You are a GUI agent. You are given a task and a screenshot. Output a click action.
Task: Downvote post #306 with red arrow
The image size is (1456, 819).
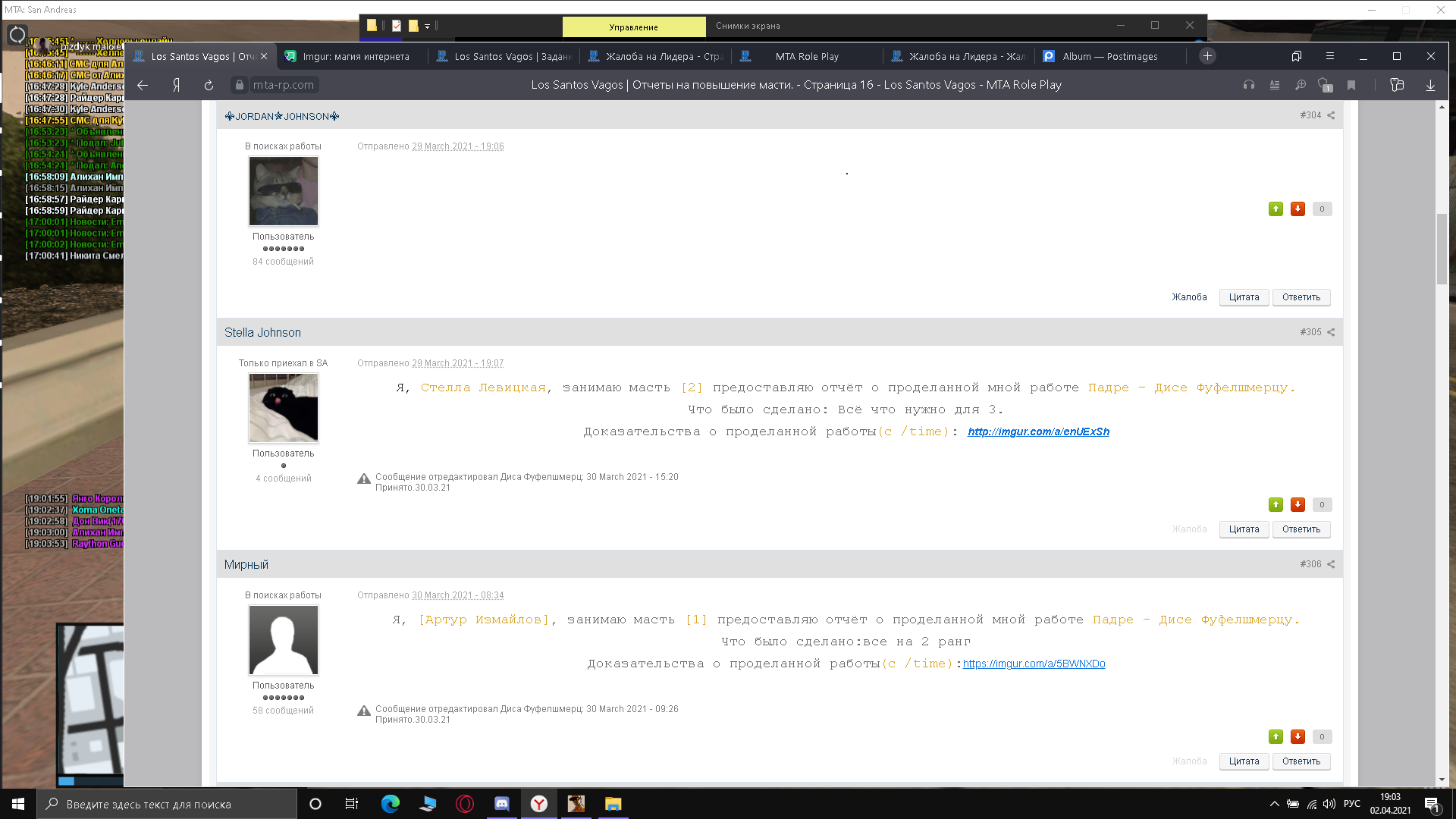(x=1298, y=737)
